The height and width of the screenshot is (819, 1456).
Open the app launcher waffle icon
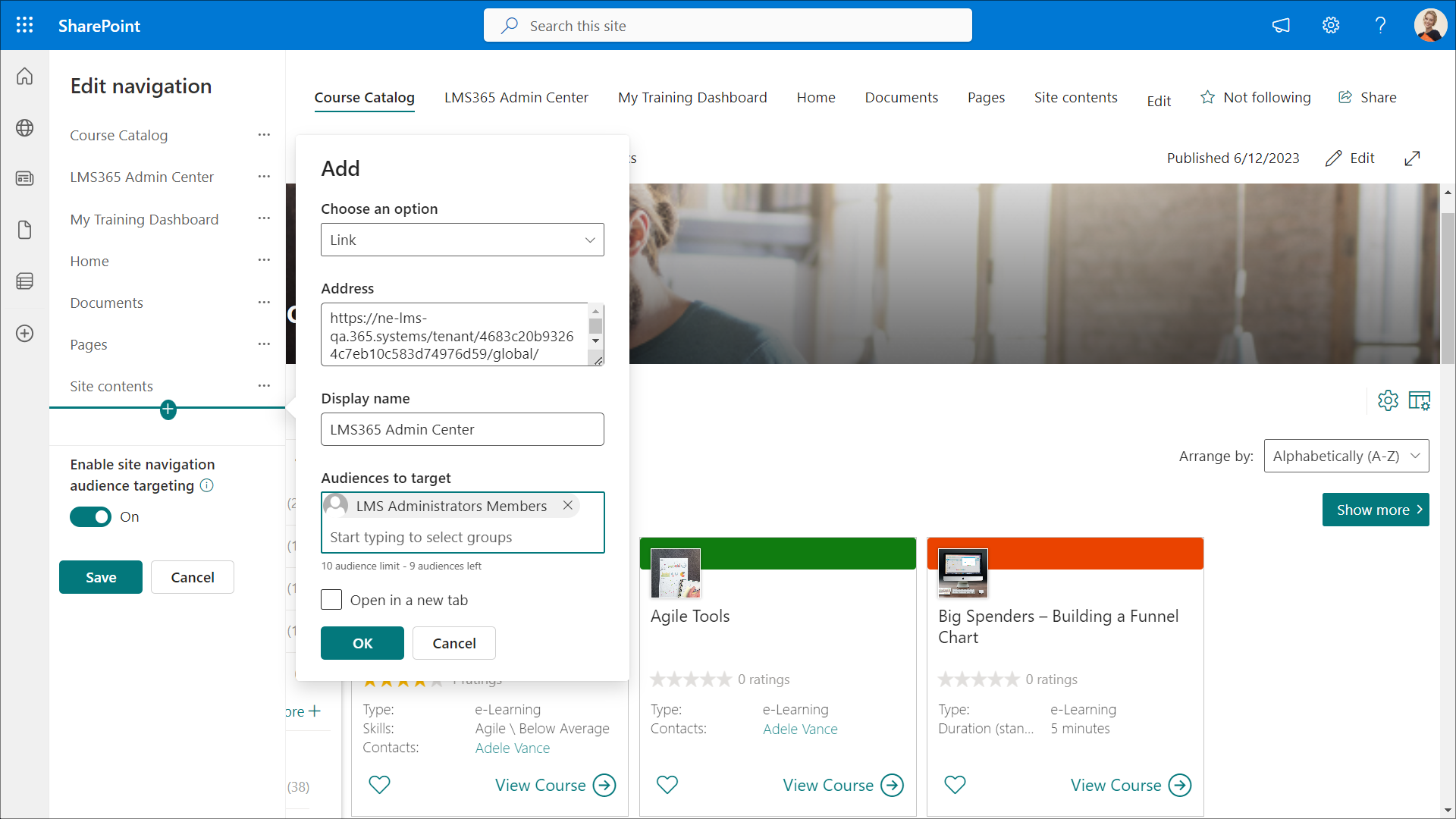point(24,25)
